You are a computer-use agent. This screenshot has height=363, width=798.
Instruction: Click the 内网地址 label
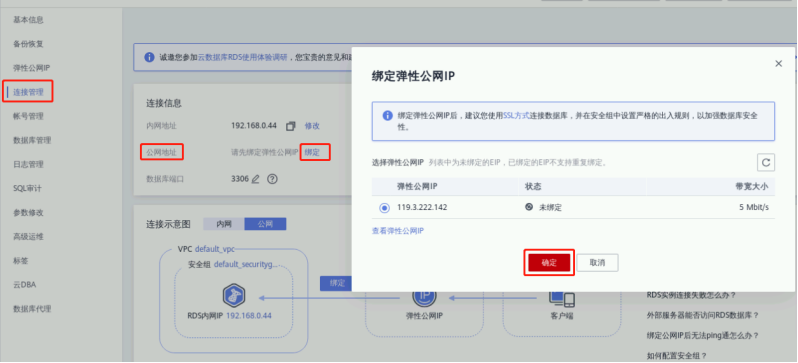[x=161, y=126]
